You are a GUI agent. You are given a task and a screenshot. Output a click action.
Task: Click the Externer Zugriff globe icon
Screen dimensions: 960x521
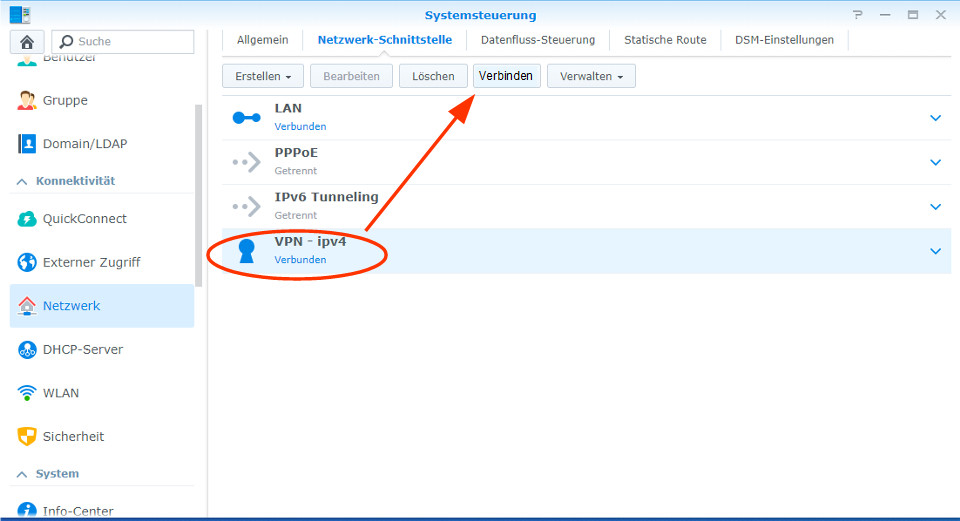(x=27, y=262)
